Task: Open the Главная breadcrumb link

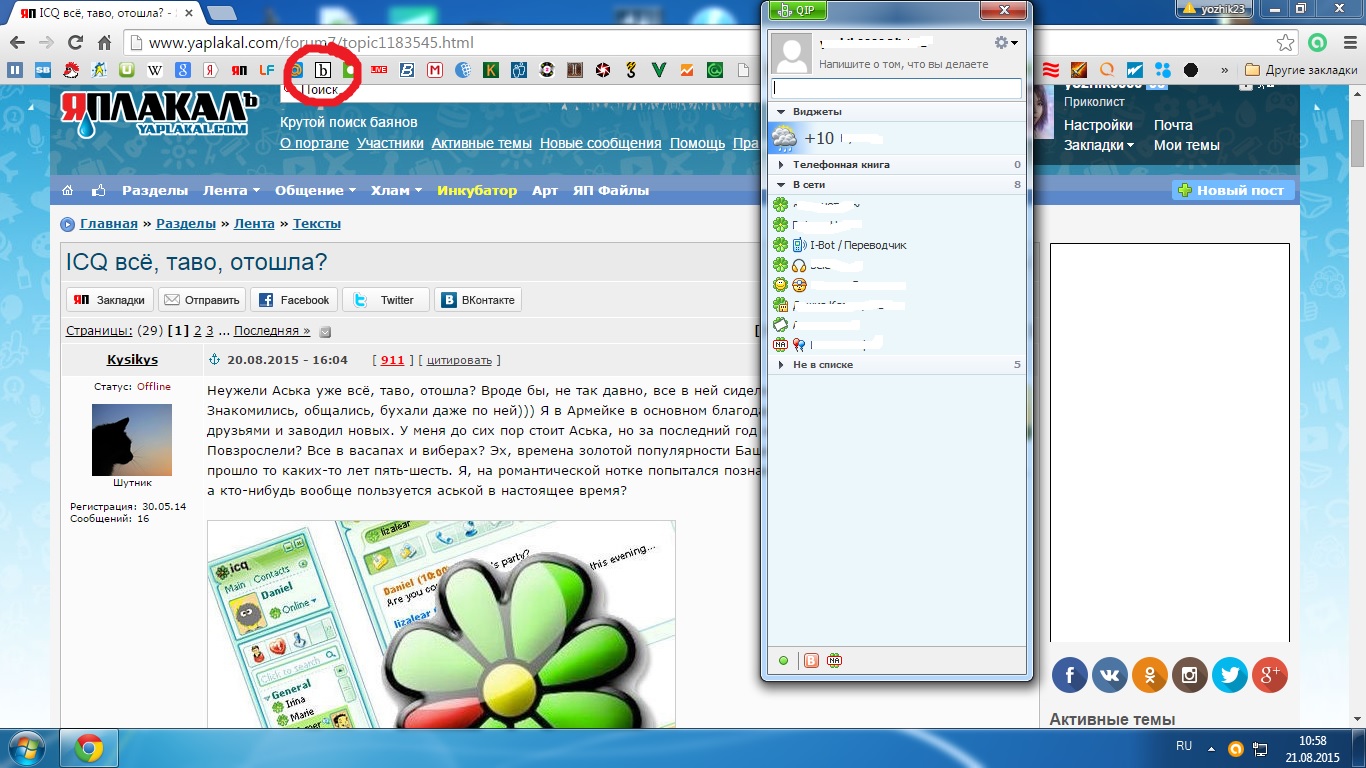Action: pos(109,224)
